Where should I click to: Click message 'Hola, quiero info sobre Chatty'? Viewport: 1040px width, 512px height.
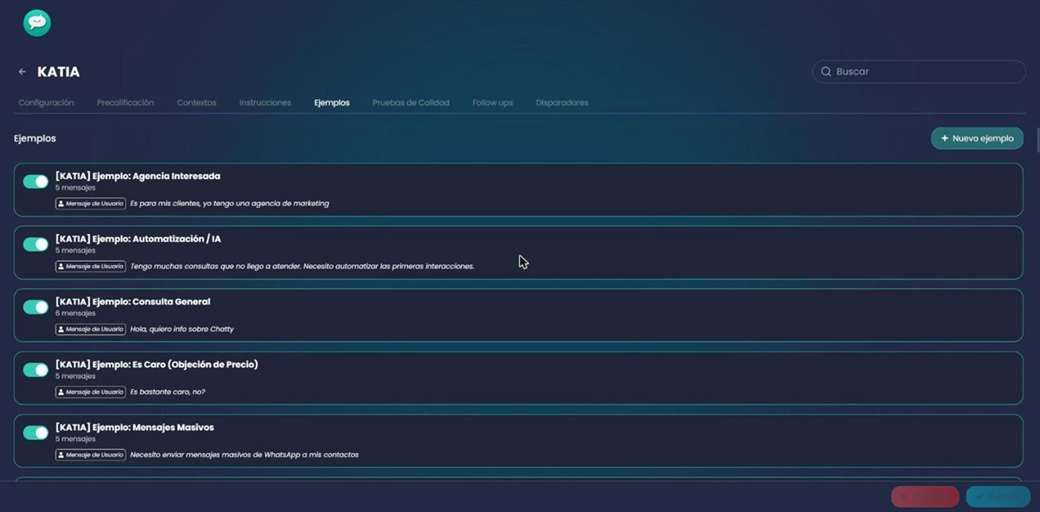182,329
